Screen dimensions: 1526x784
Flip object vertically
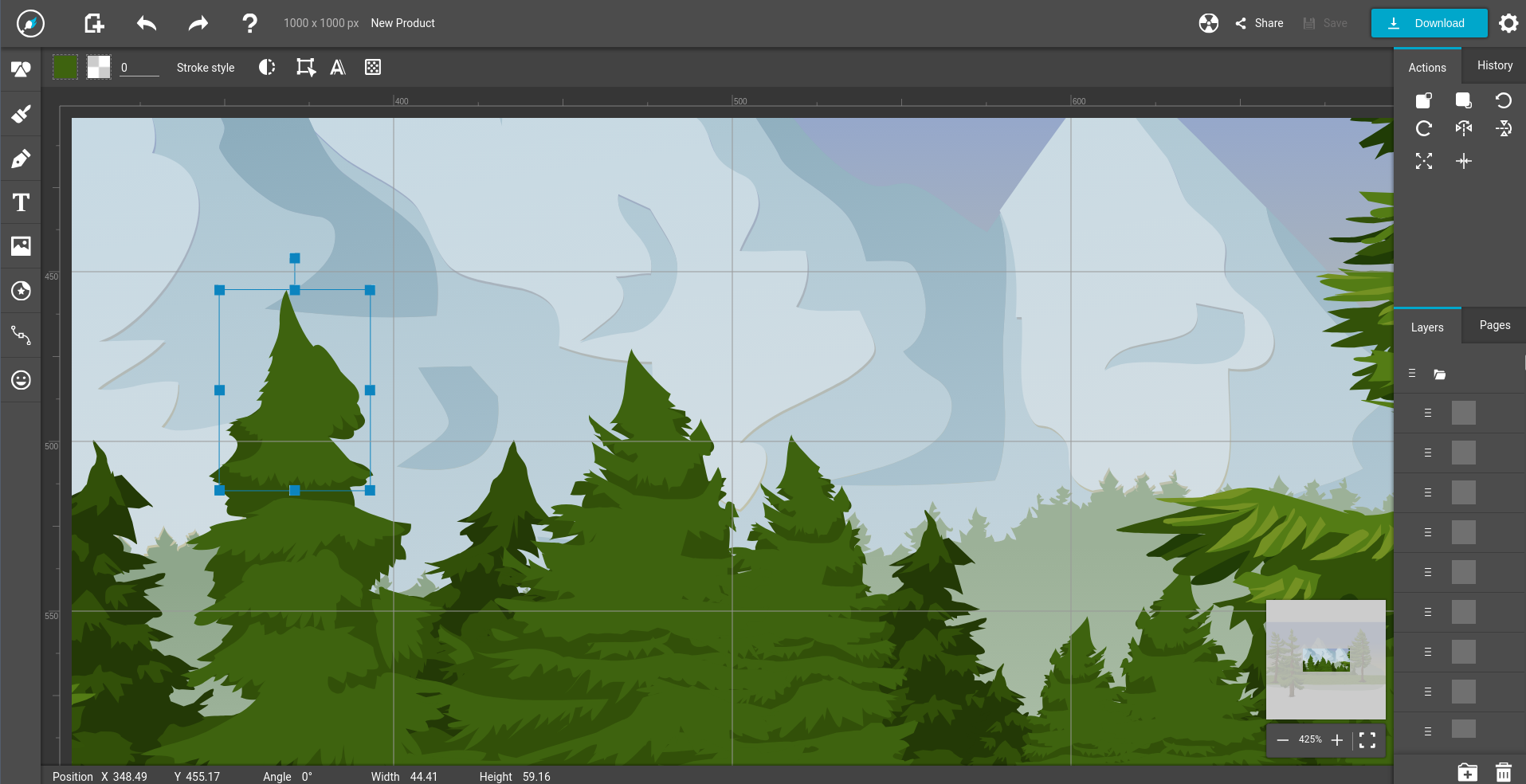[x=1504, y=128]
